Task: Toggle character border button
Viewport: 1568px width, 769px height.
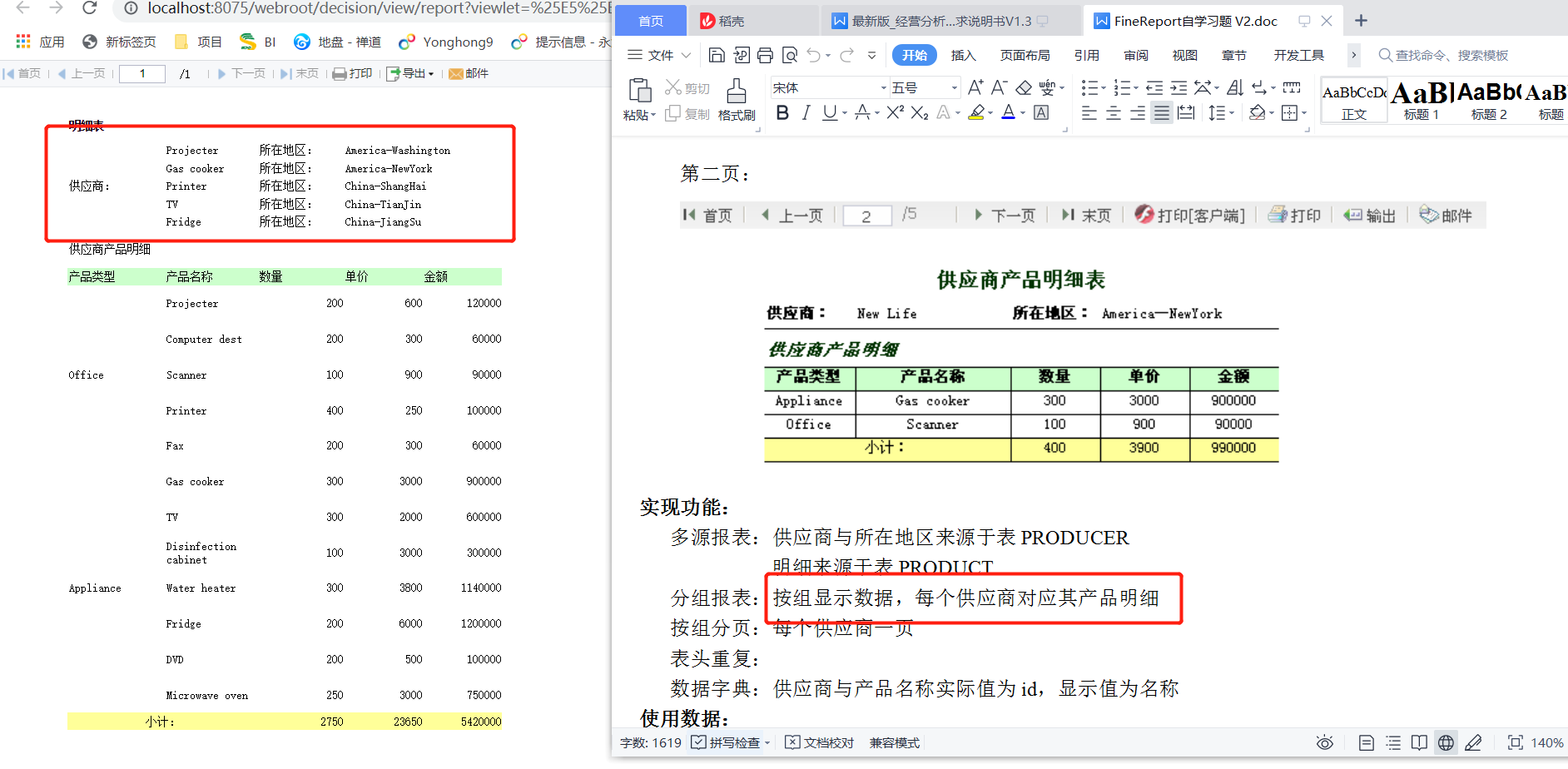Action: tap(1041, 112)
